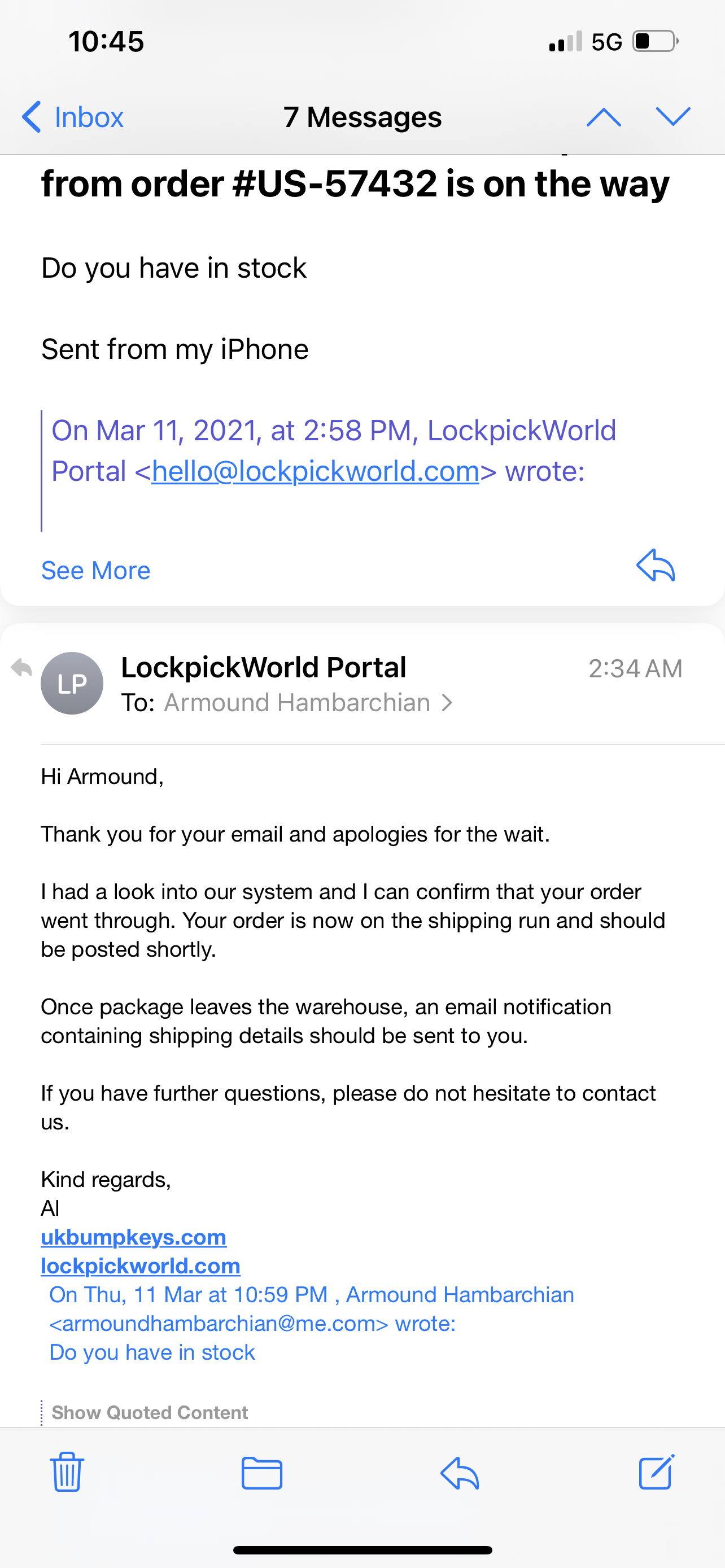Tap the trash icon to delete message

click(67, 1473)
